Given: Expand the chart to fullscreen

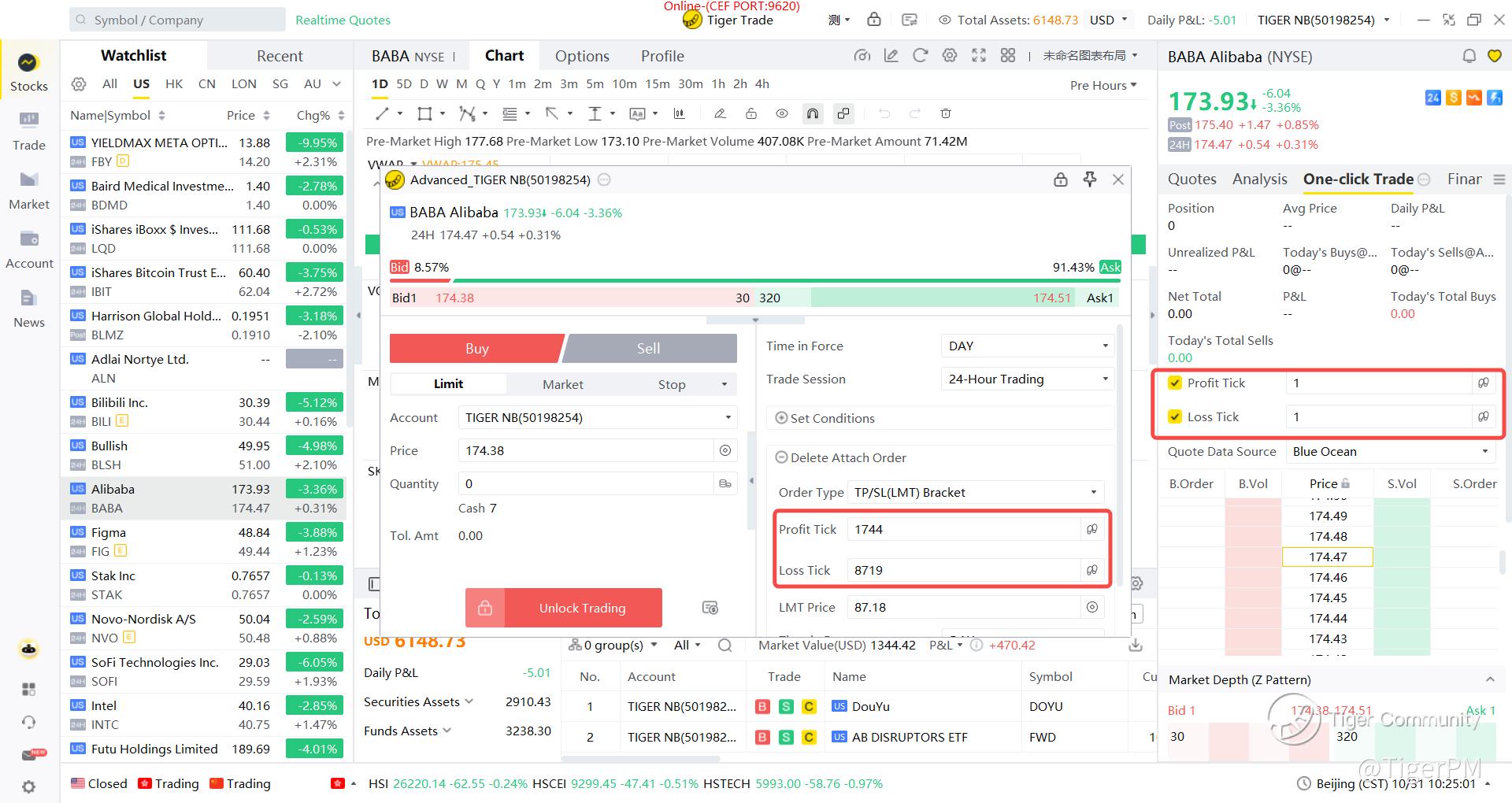Looking at the screenshot, I should pyautogui.click(x=979, y=55).
